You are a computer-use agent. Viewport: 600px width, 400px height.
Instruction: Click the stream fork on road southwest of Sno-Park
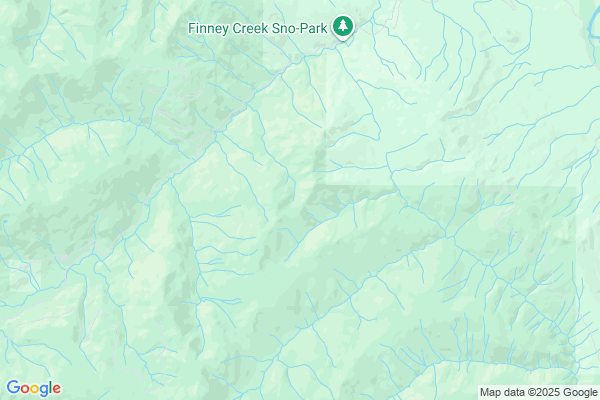[215, 132]
